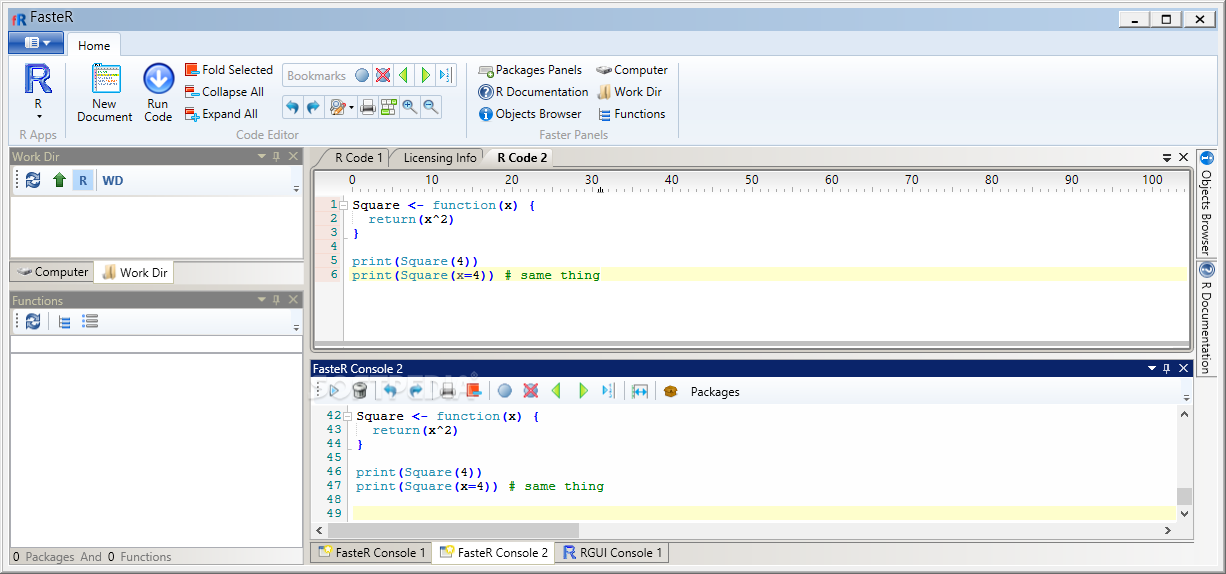Refresh the Functions panel
Viewport: 1226px width, 574px height.
pyautogui.click(x=33, y=322)
